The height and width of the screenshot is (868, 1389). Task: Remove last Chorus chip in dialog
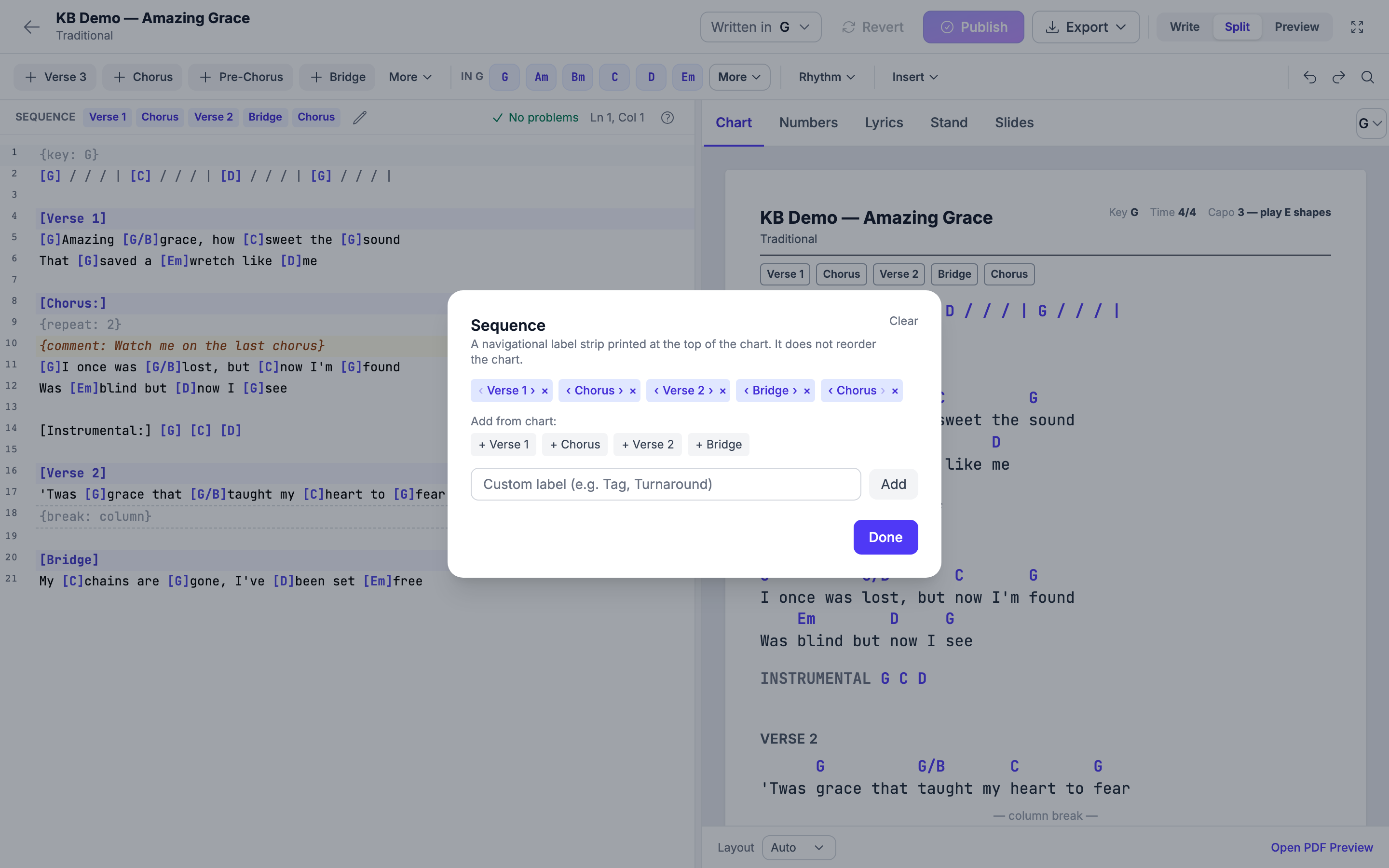point(895,391)
